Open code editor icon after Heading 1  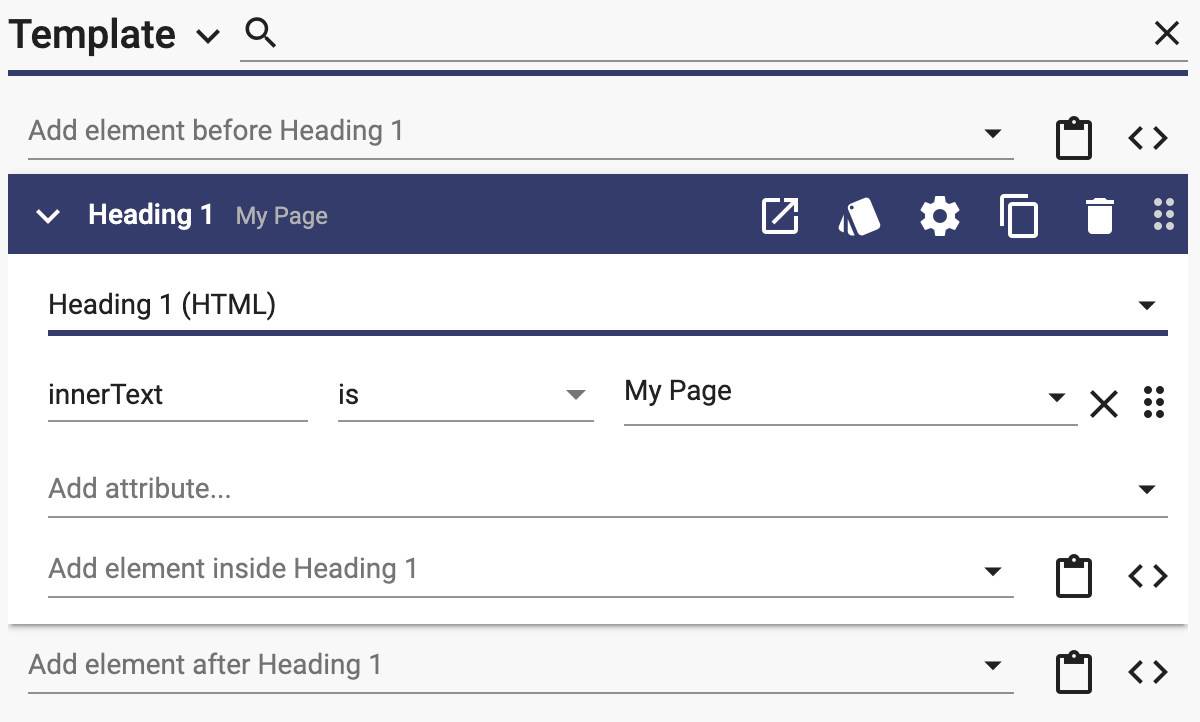1147,672
